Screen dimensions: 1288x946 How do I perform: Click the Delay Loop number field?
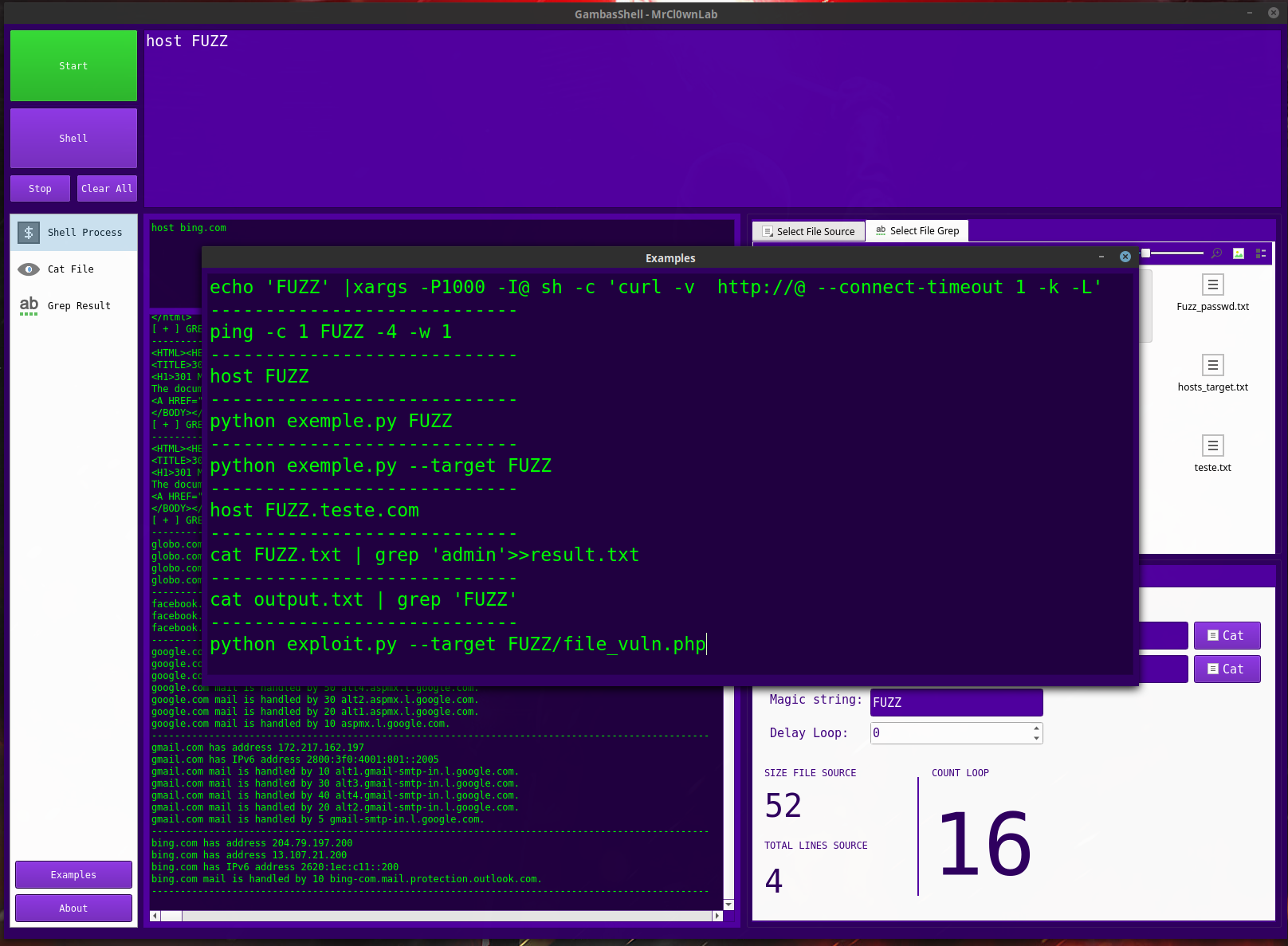point(950,733)
